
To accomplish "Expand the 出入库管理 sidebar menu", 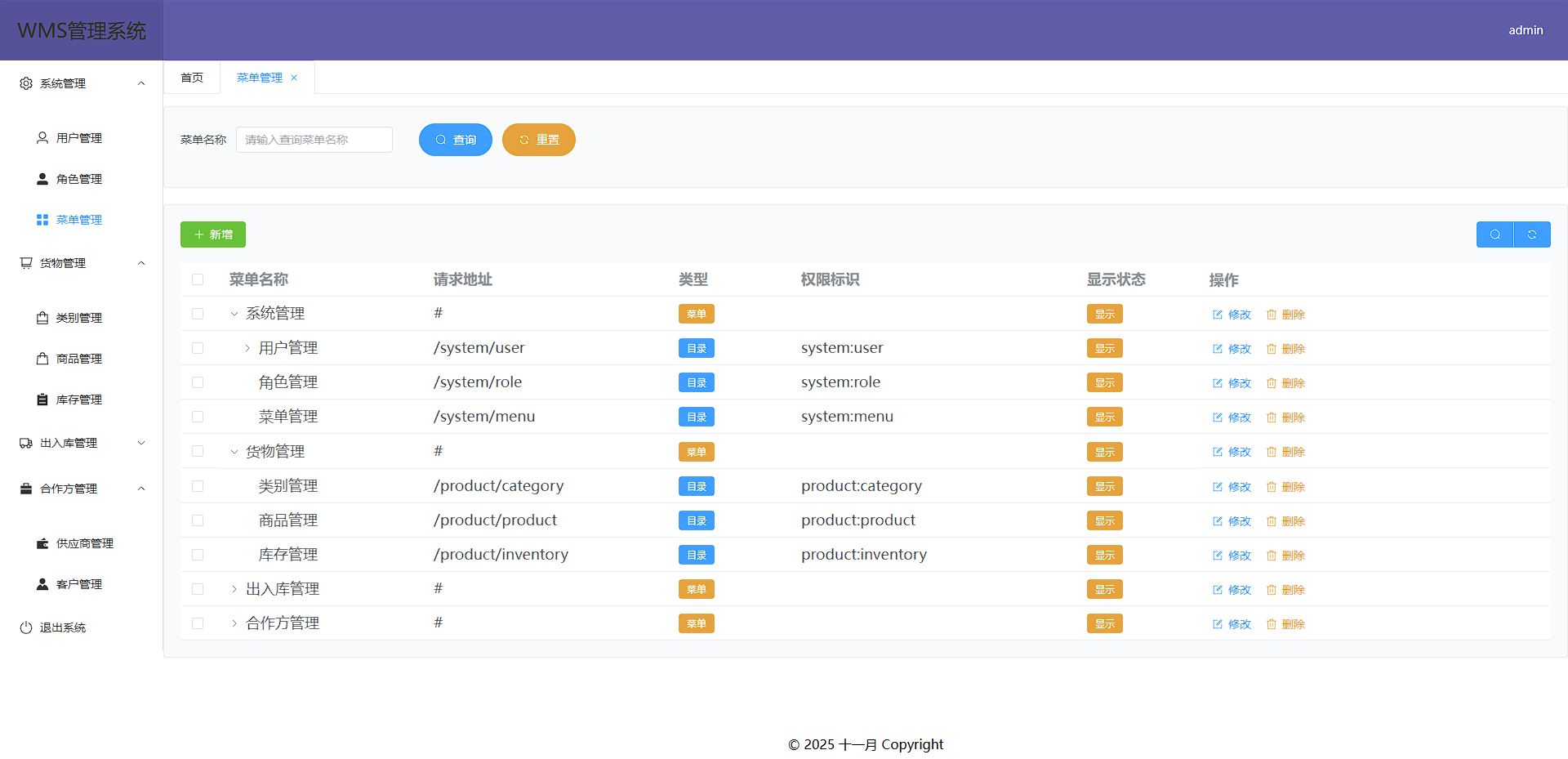I will coord(80,443).
